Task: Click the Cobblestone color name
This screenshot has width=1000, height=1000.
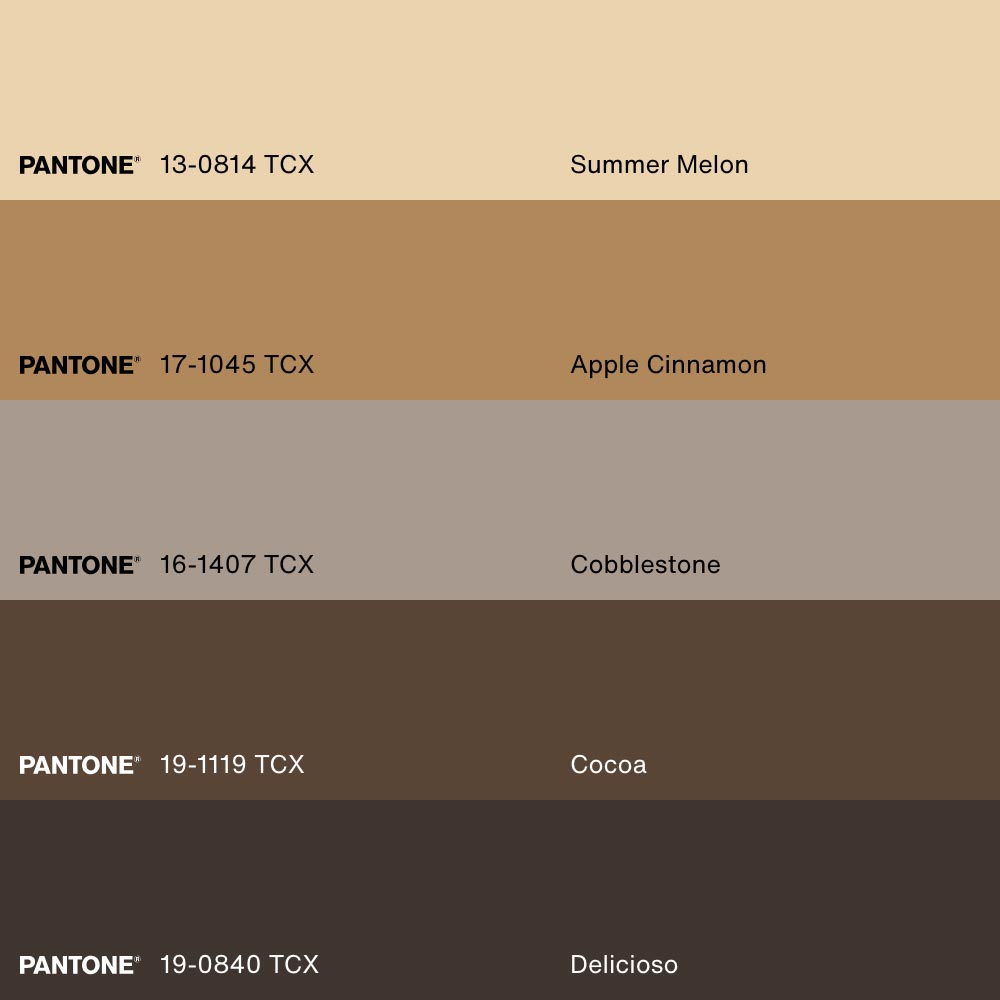Action: pyautogui.click(x=645, y=565)
